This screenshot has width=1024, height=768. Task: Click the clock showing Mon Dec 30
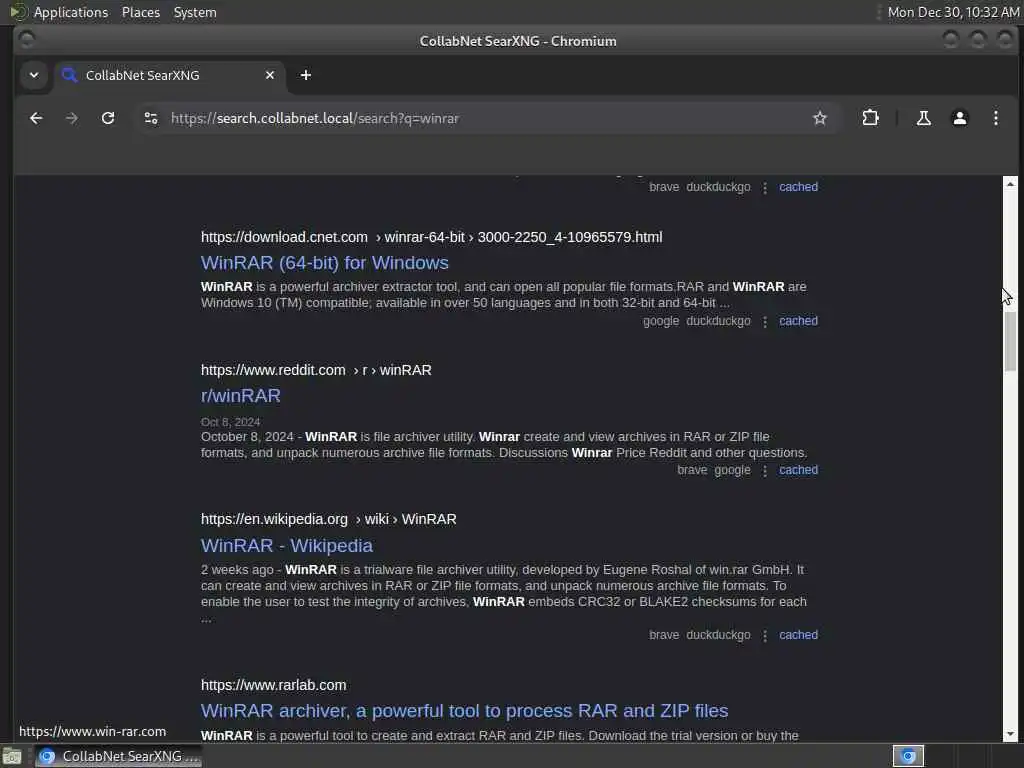(953, 12)
